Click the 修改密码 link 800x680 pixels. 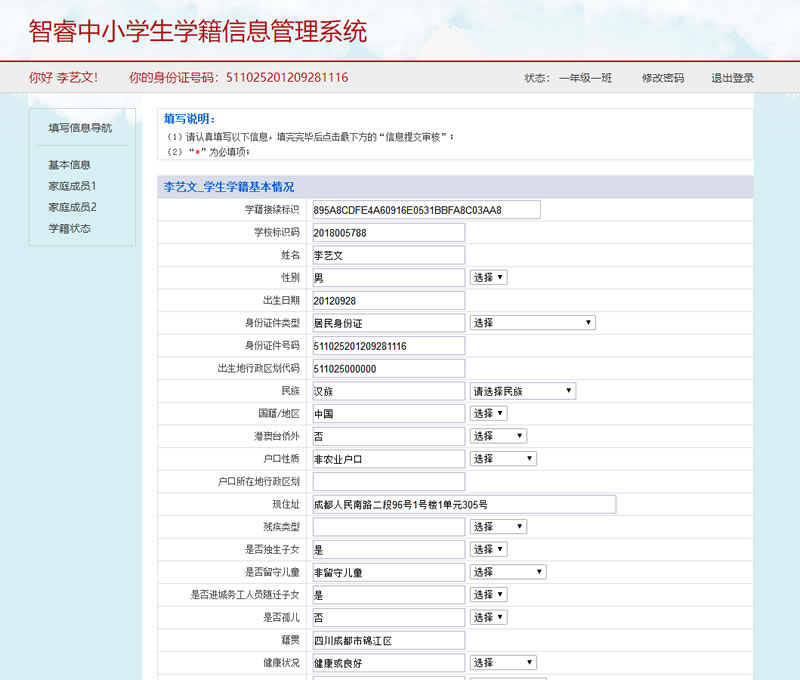663,78
